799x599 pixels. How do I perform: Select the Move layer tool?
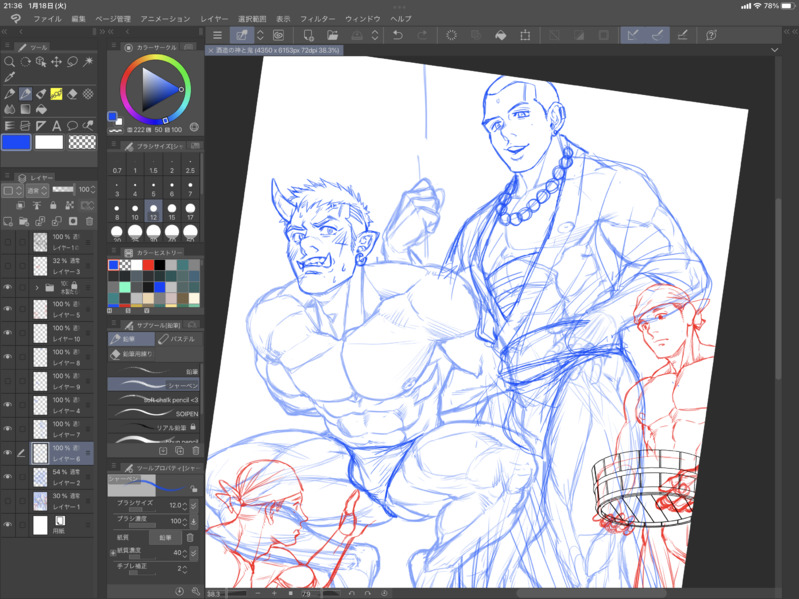(x=56, y=62)
